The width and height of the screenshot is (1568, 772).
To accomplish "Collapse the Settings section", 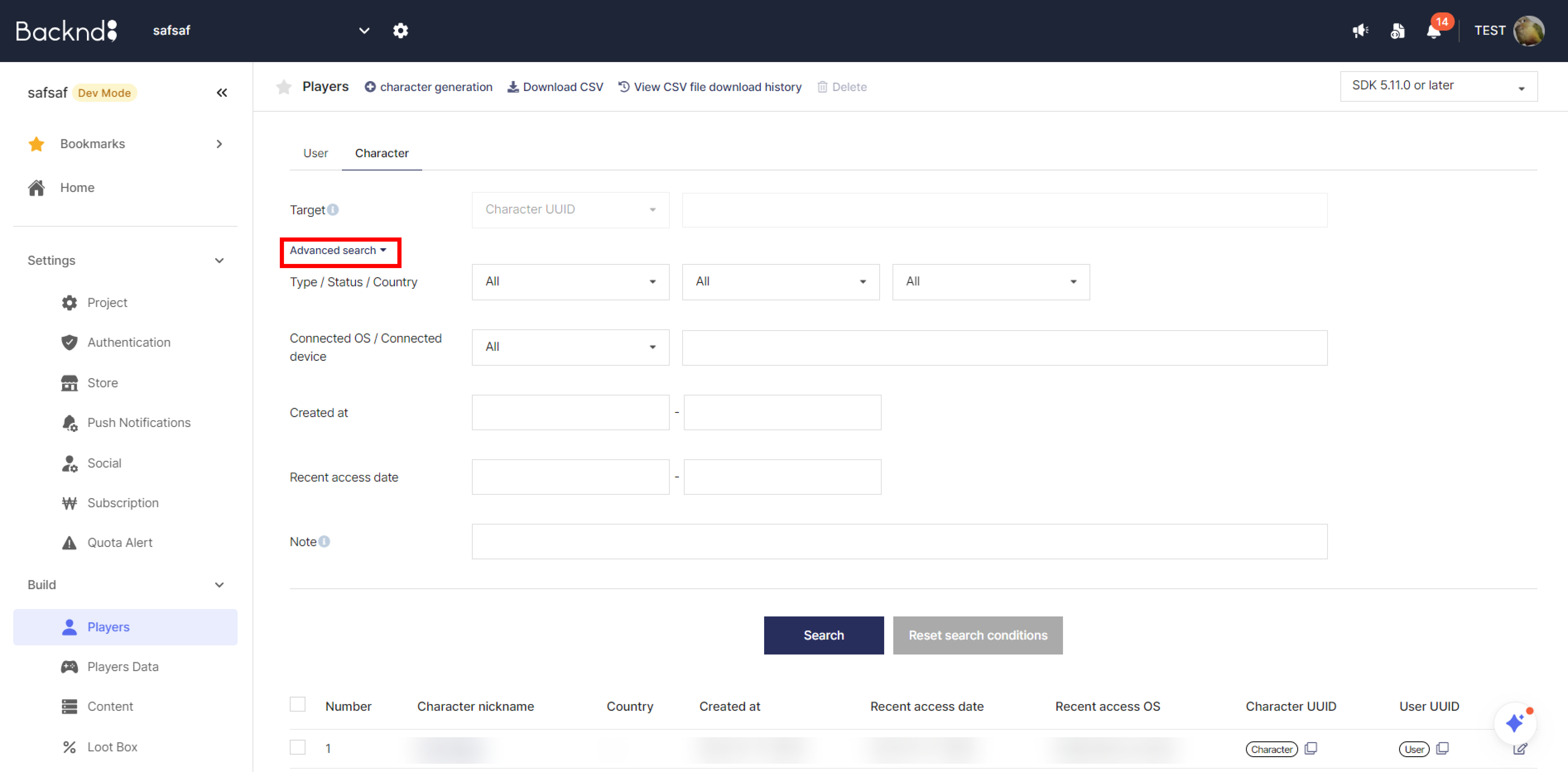I will [125, 260].
